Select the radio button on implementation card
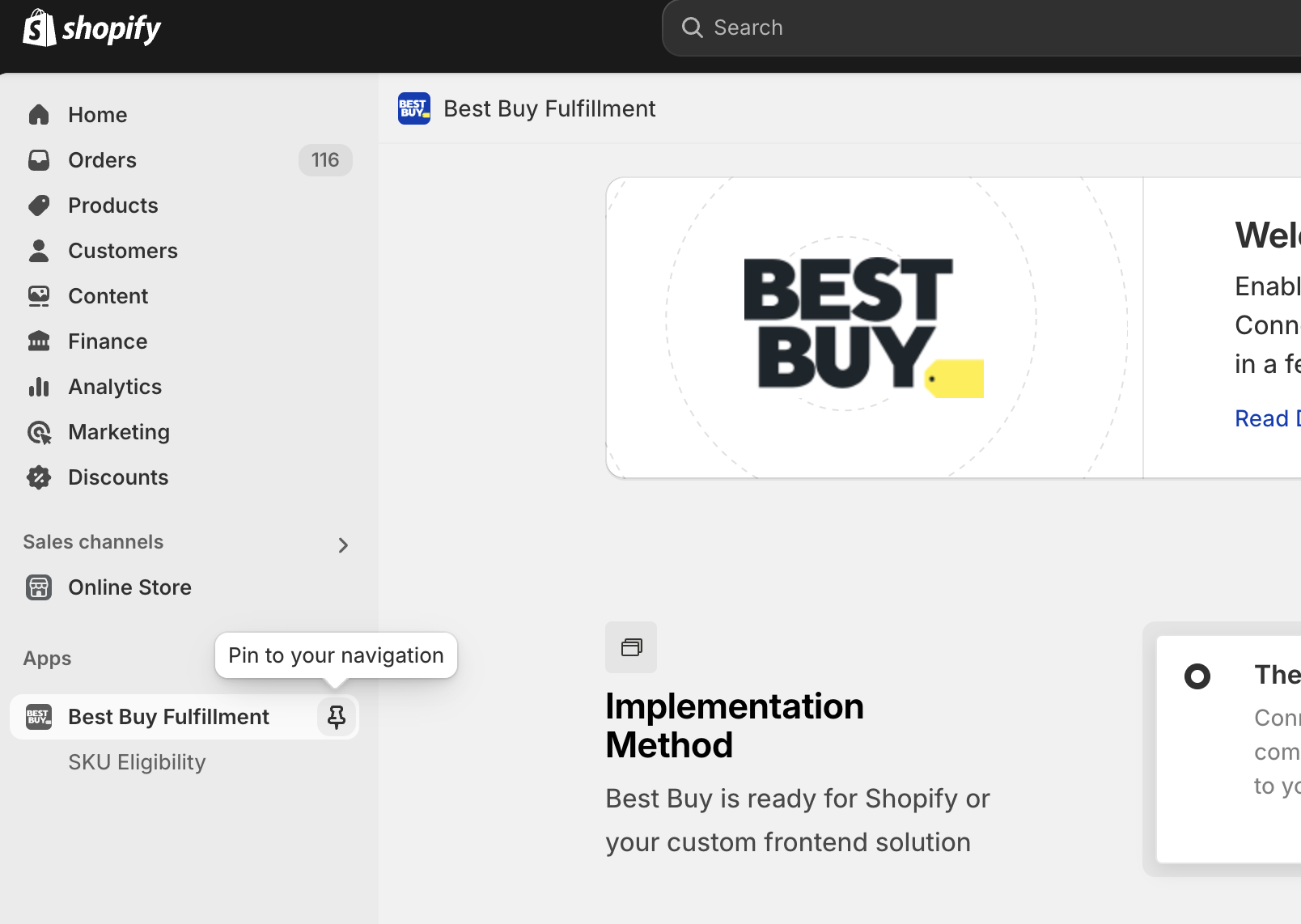1301x924 pixels. pyautogui.click(x=1197, y=676)
